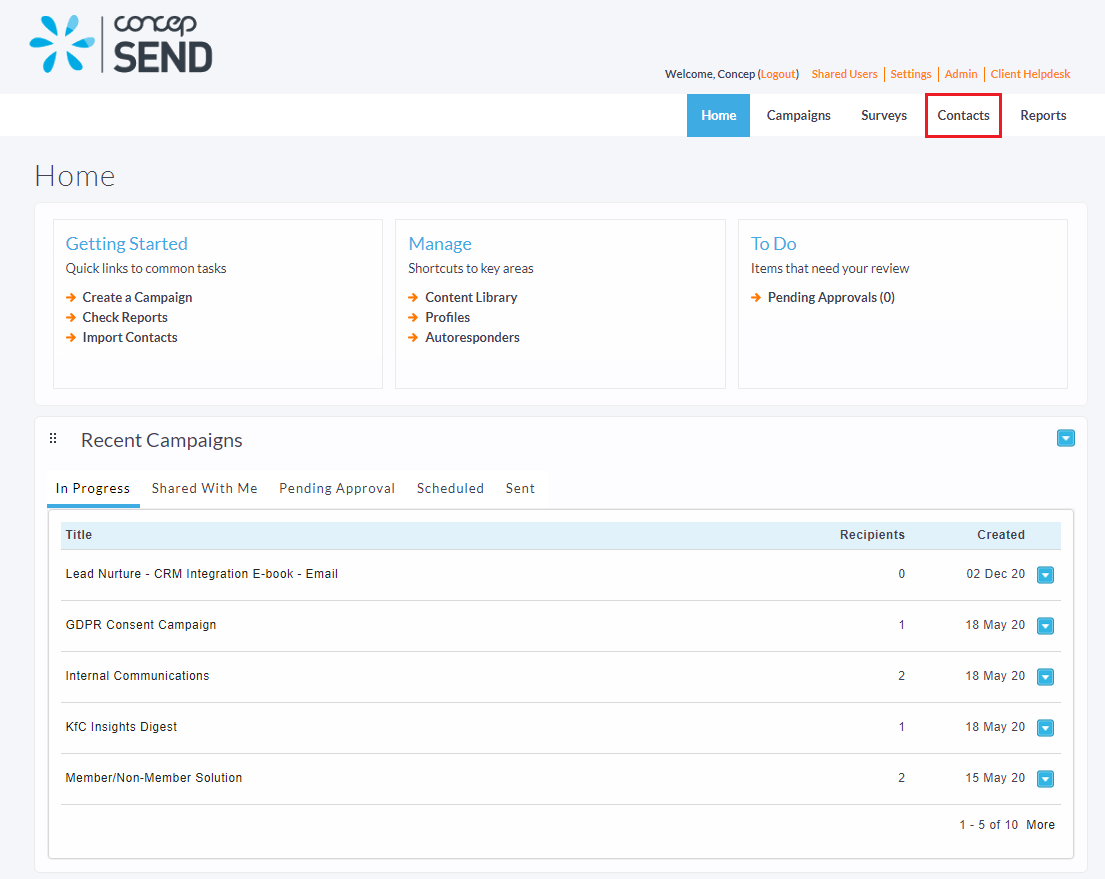The image size is (1105, 879).
Task: Click the Recent Campaigns drag handle icon
Action: 53,438
